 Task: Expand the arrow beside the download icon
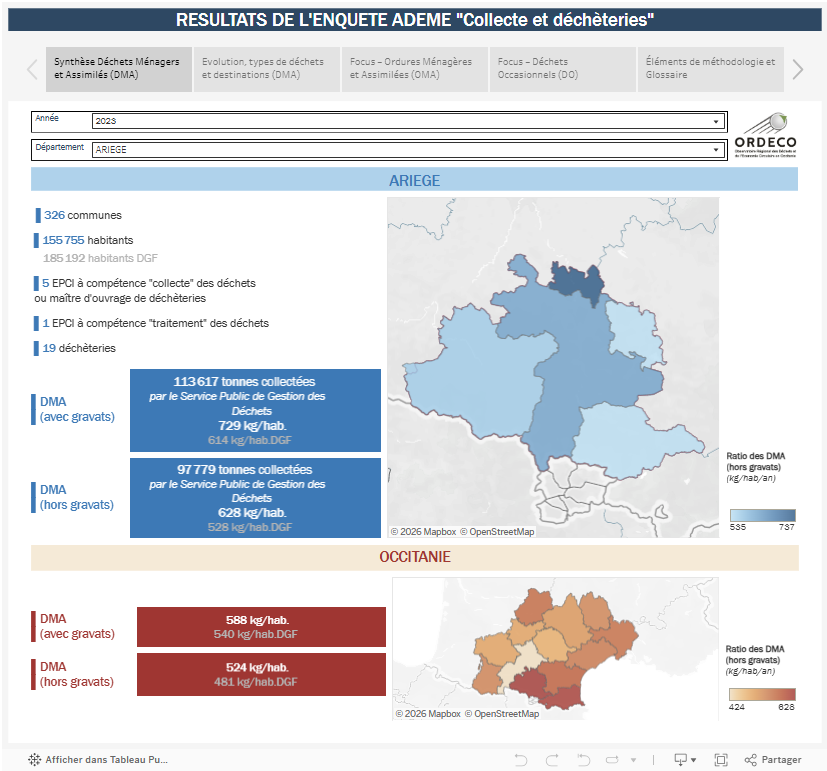pos(694,760)
